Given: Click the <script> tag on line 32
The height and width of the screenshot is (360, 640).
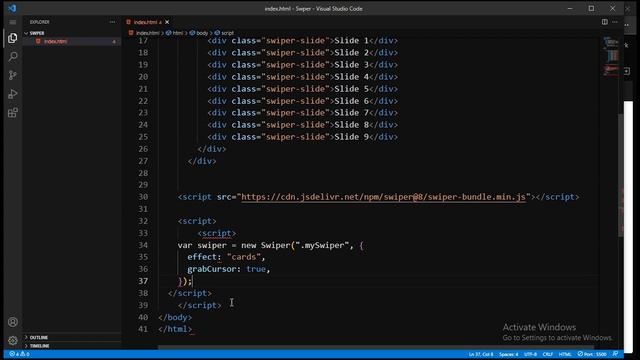Looking at the screenshot, I should pos(197,221).
